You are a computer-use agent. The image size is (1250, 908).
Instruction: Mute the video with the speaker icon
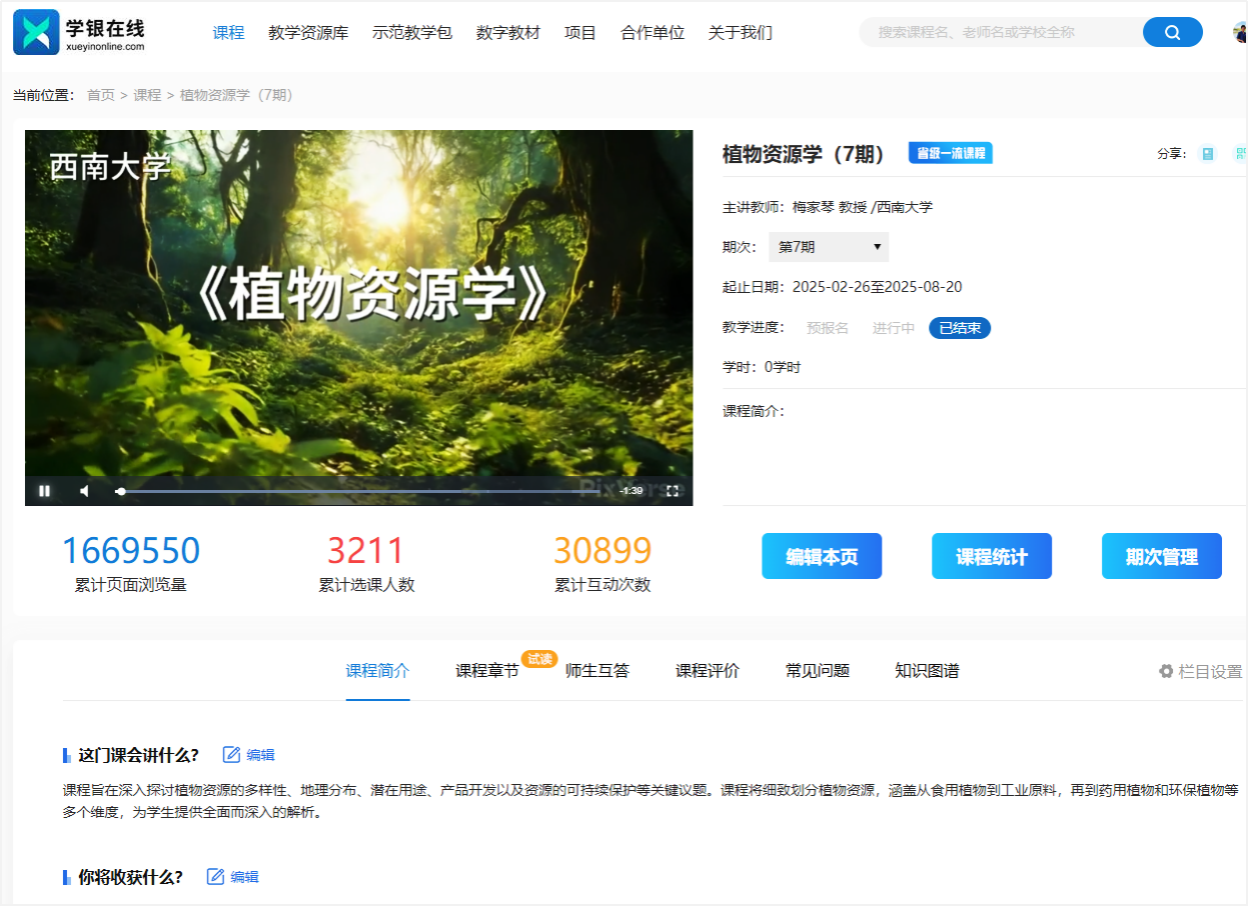(85, 490)
